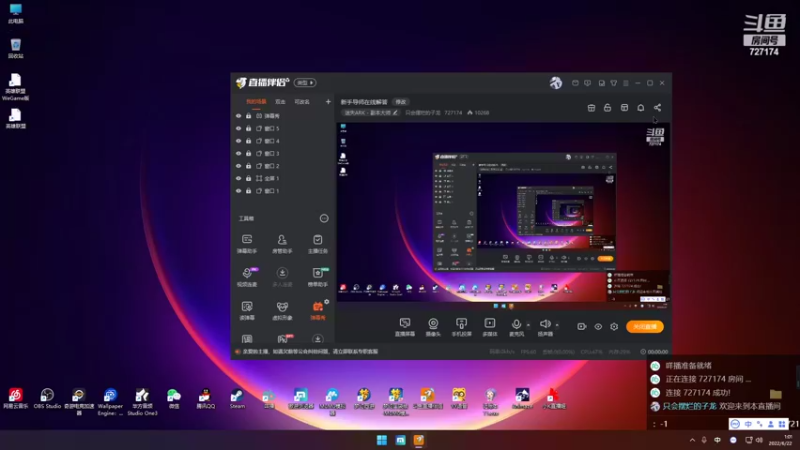Click the lock icon in the top-right toolbar
The image size is (800, 450).
(x=607, y=108)
